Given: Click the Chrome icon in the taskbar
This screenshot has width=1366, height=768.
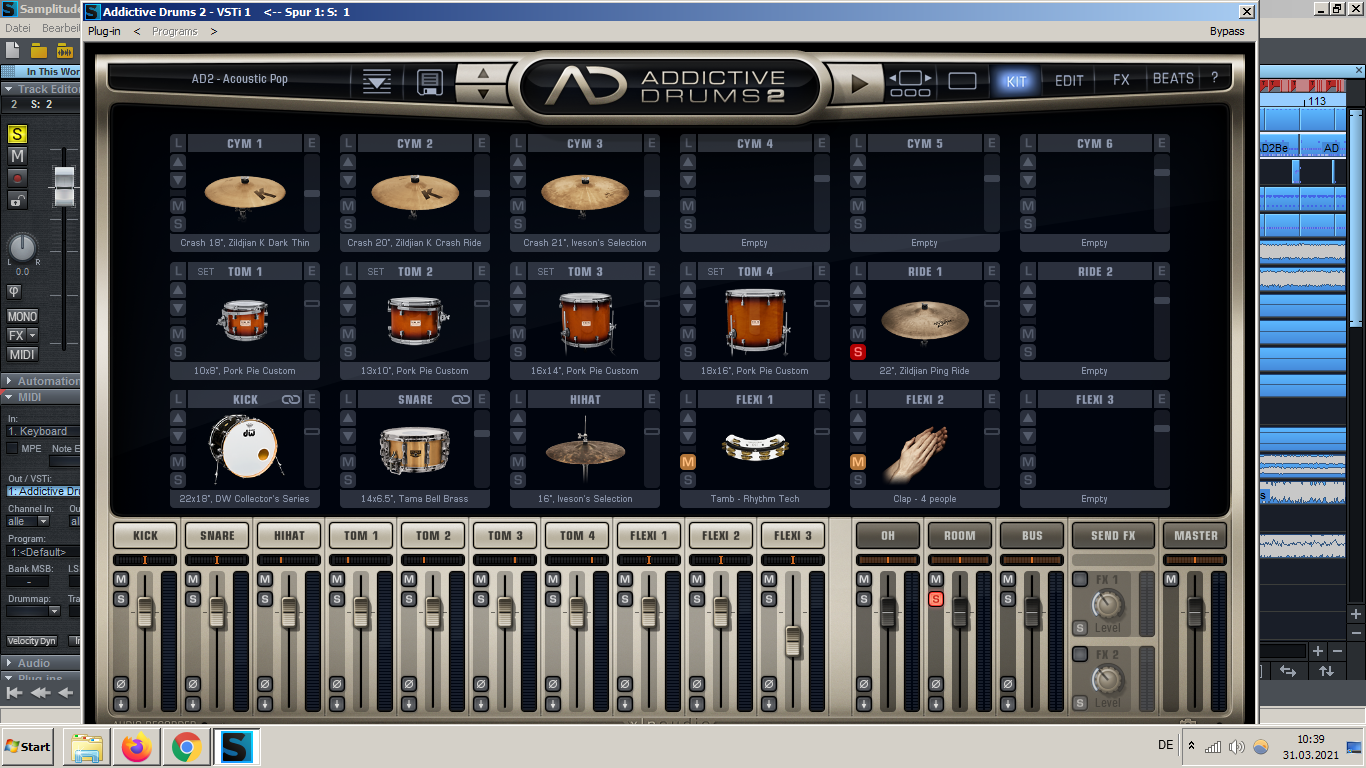Looking at the screenshot, I should click(x=186, y=747).
